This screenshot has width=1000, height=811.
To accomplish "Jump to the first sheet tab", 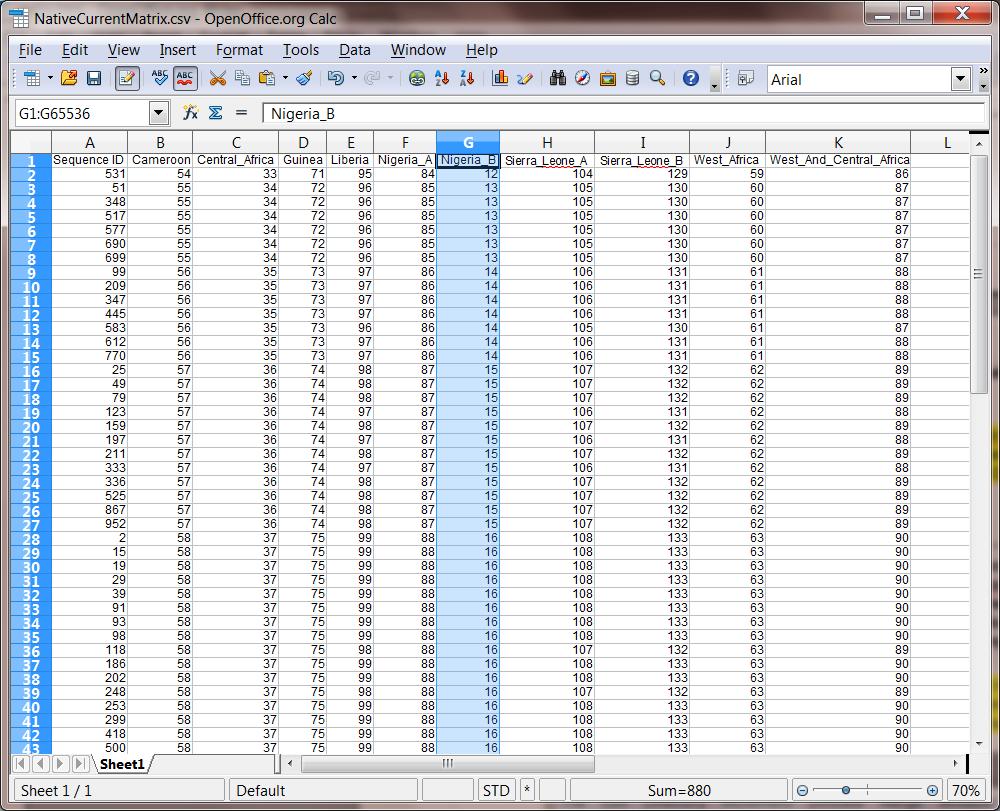I will coord(21,764).
